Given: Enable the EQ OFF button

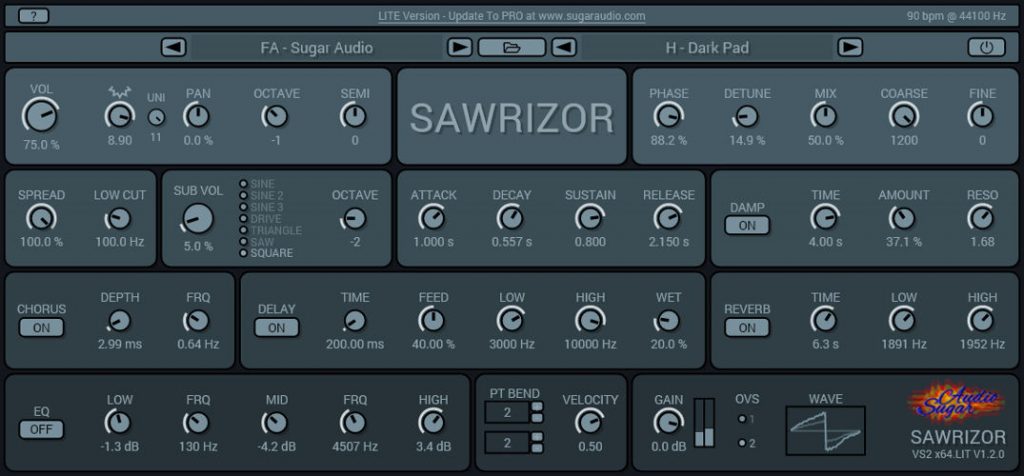Looking at the screenshot, I should point(41,430).
